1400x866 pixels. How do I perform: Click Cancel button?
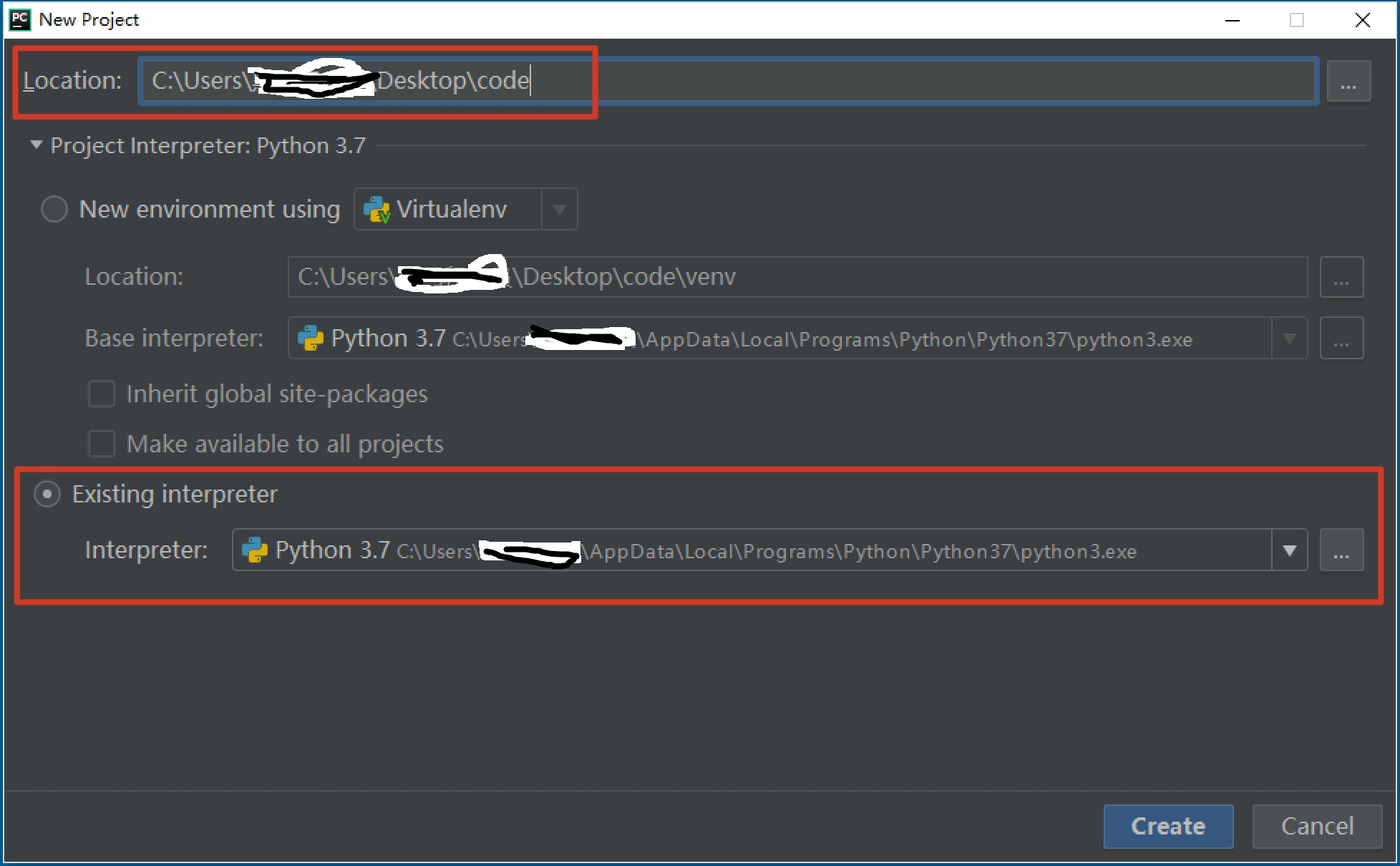1317,826
